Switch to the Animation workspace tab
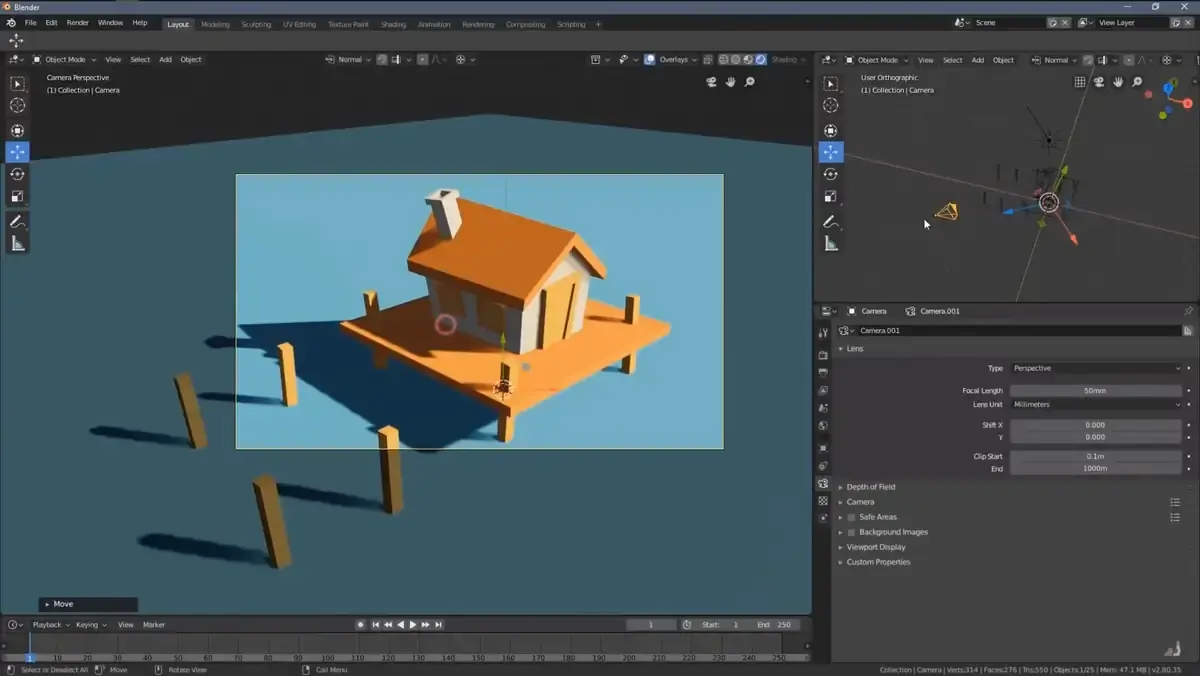The width and height of the screenshot is (1200, 676). pos(434,24)
